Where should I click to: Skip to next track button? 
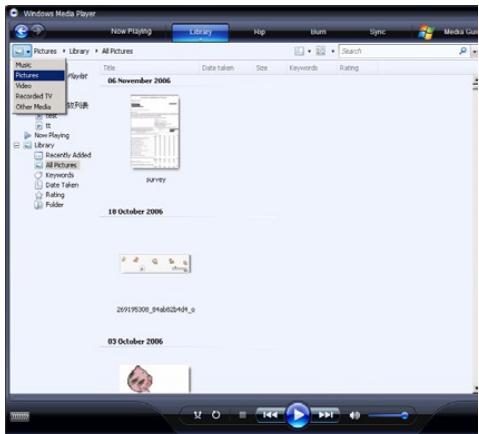pyautogui.click(x=325, y=415)
